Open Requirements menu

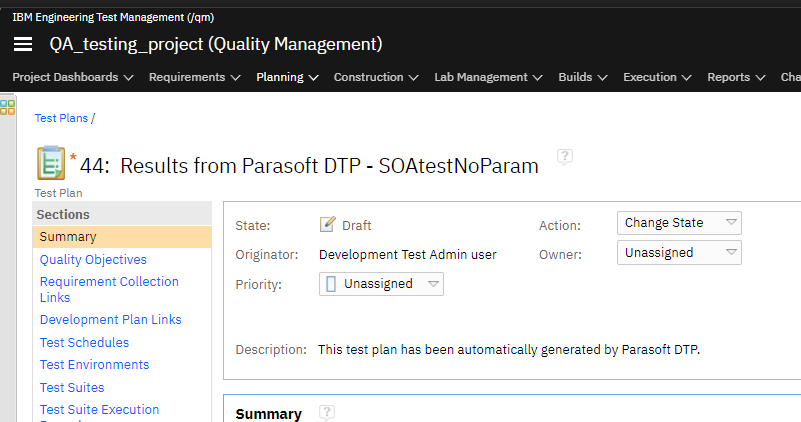194,77
